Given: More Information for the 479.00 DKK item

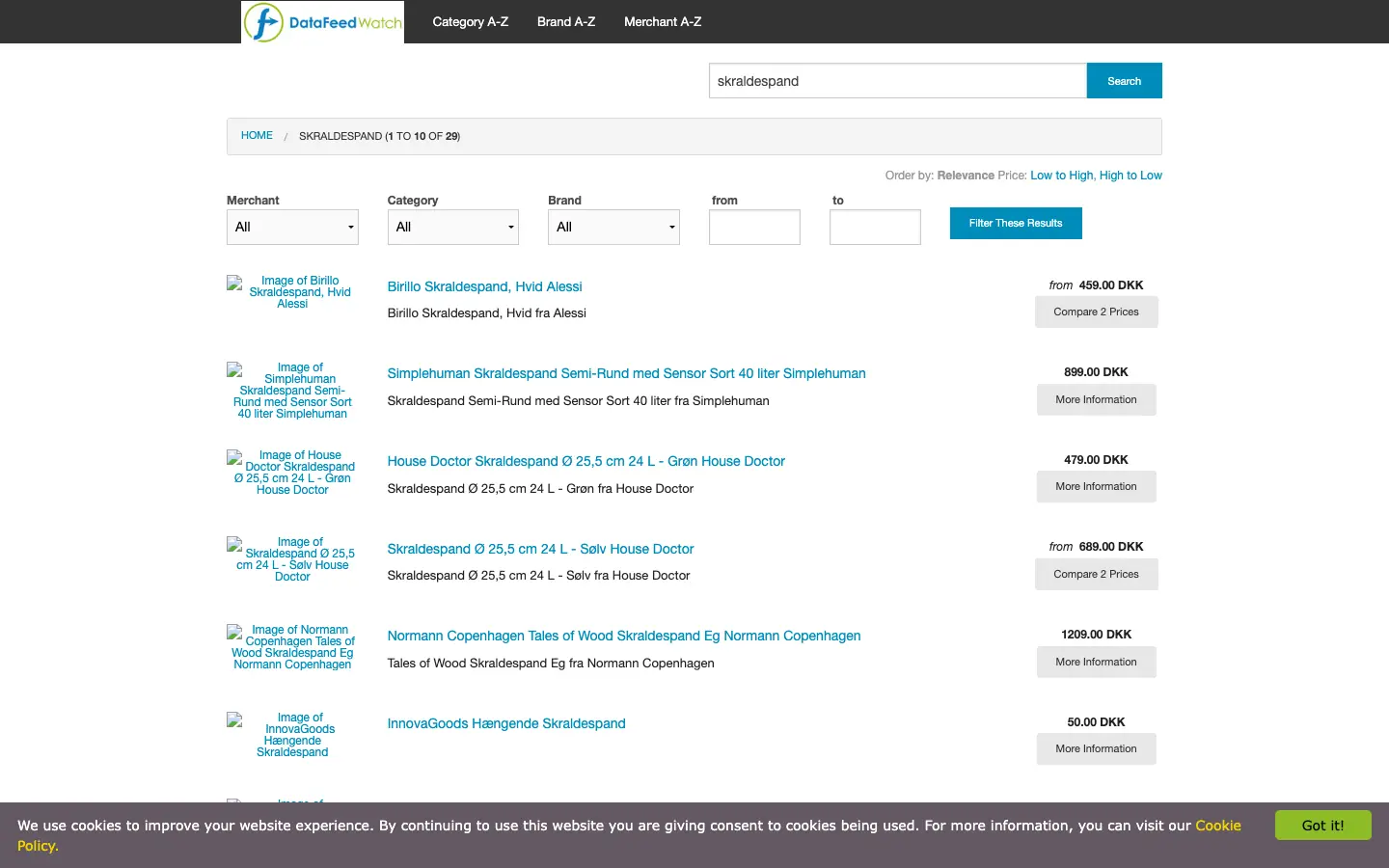Looking at the screenshot, I should pyautogui.click(x=1097, y=487).
